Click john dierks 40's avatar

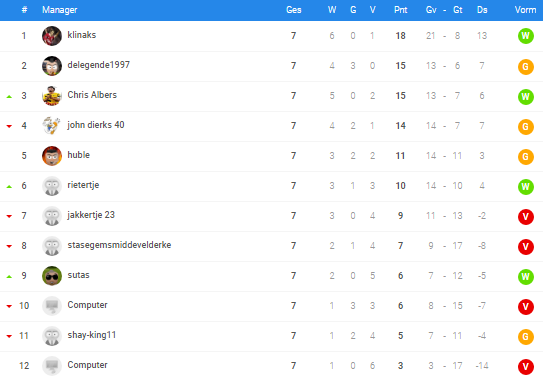[x=52, y=126]
